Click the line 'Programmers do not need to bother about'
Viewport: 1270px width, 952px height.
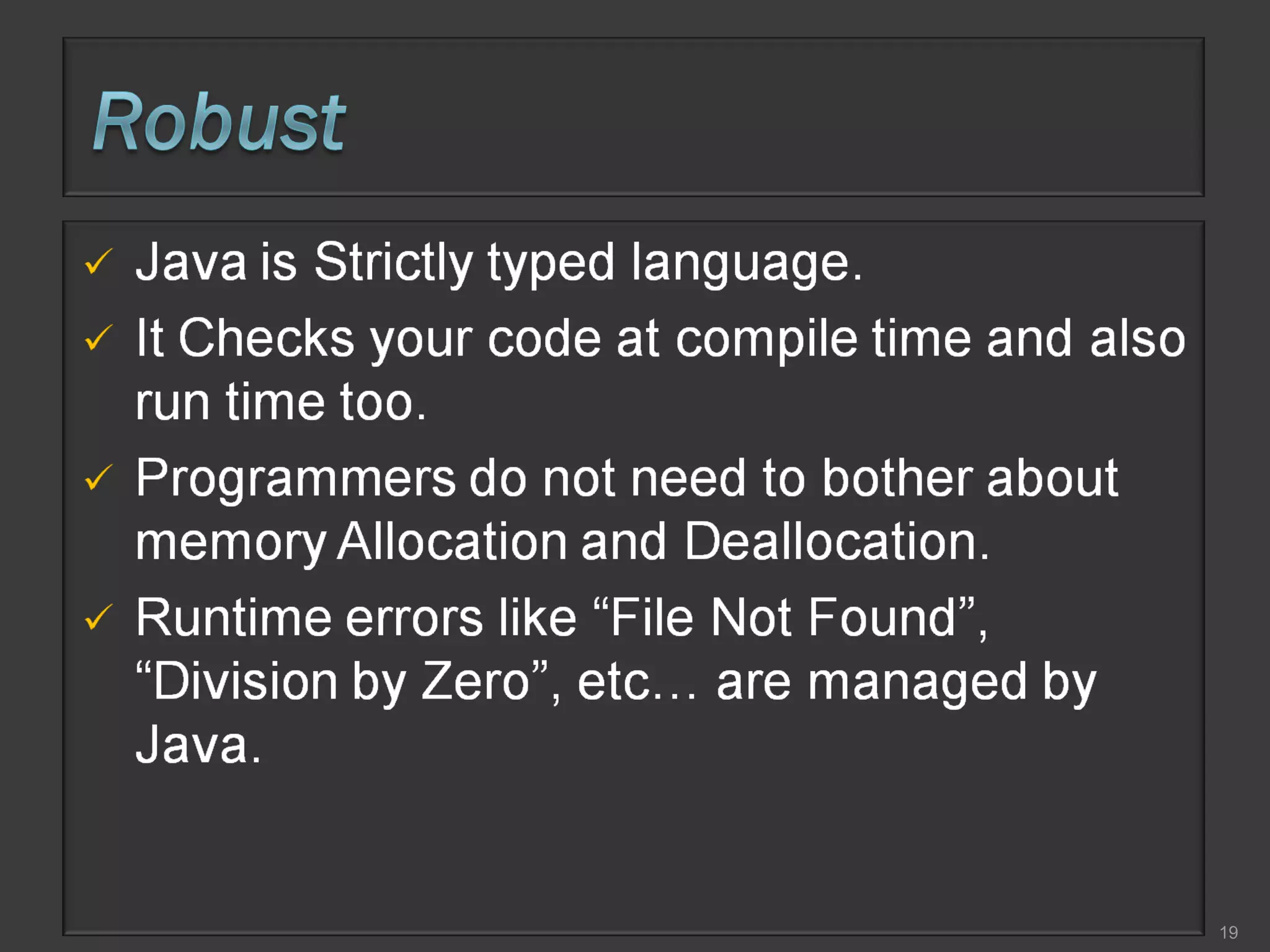pyautogui.click(x=627, y=479)
